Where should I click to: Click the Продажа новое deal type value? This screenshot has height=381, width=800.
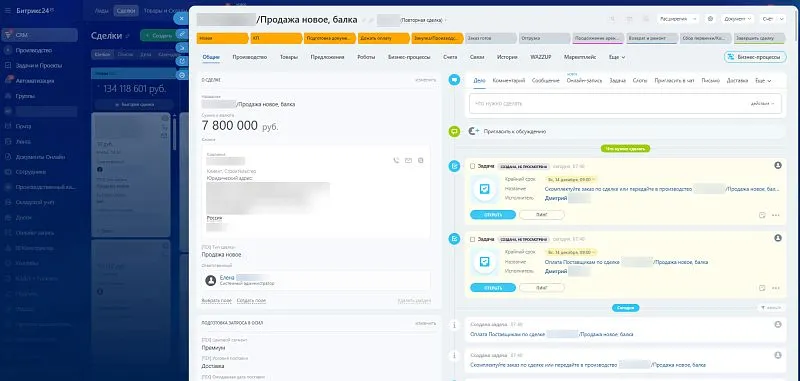click(x=221, y=255)
